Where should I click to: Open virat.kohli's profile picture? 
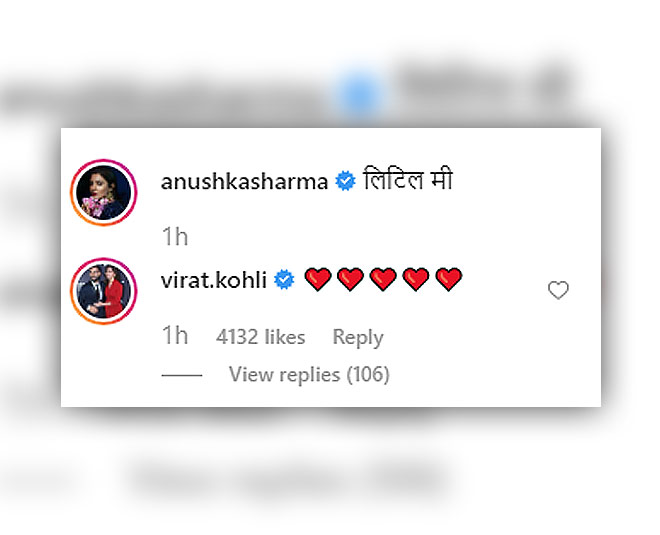pyautogui.click(x=104, y=291)
